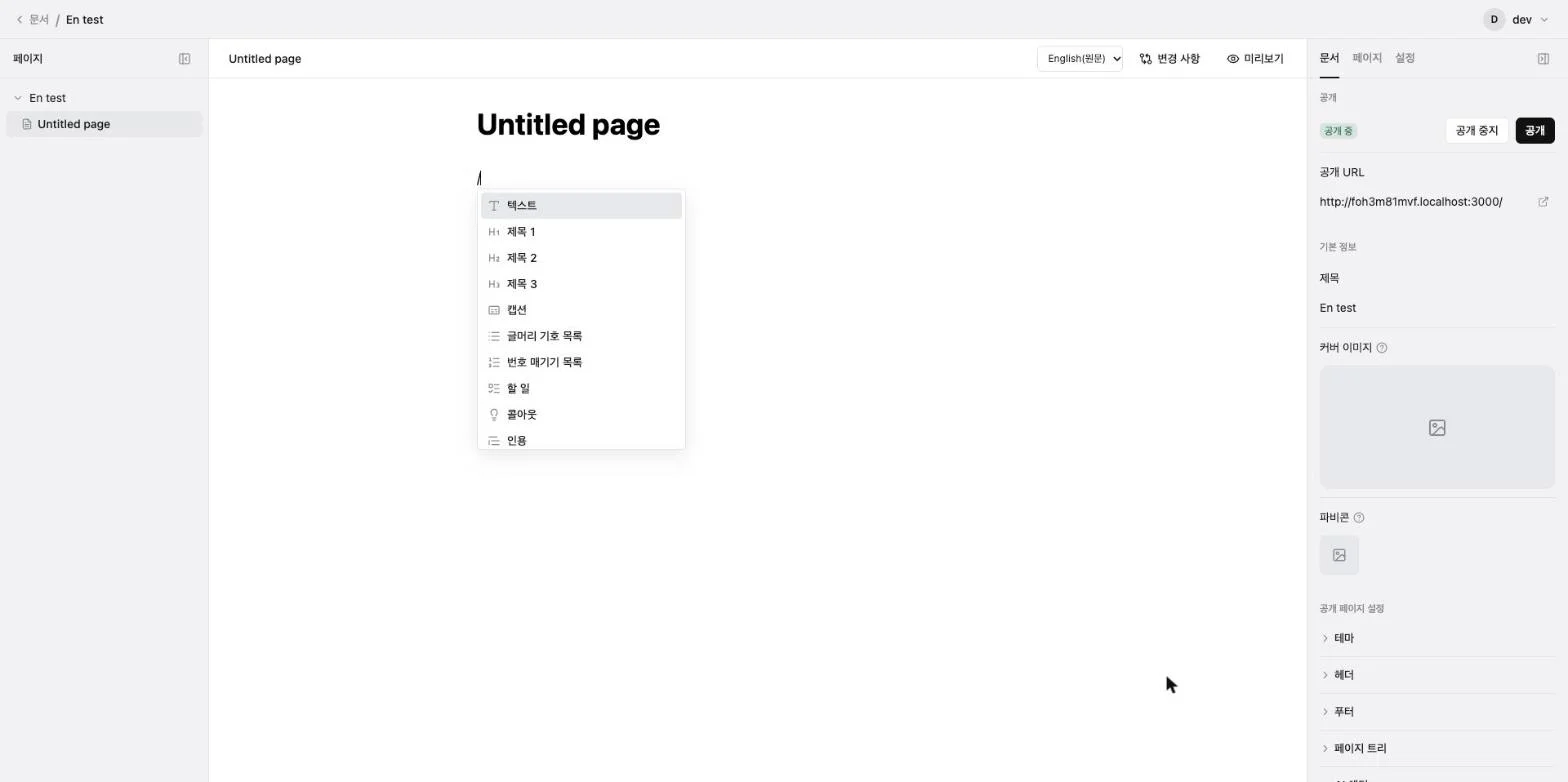This screenshot has width=1568, height=782.
Task: Click the D user avatar
Action: click(1494, 20)
